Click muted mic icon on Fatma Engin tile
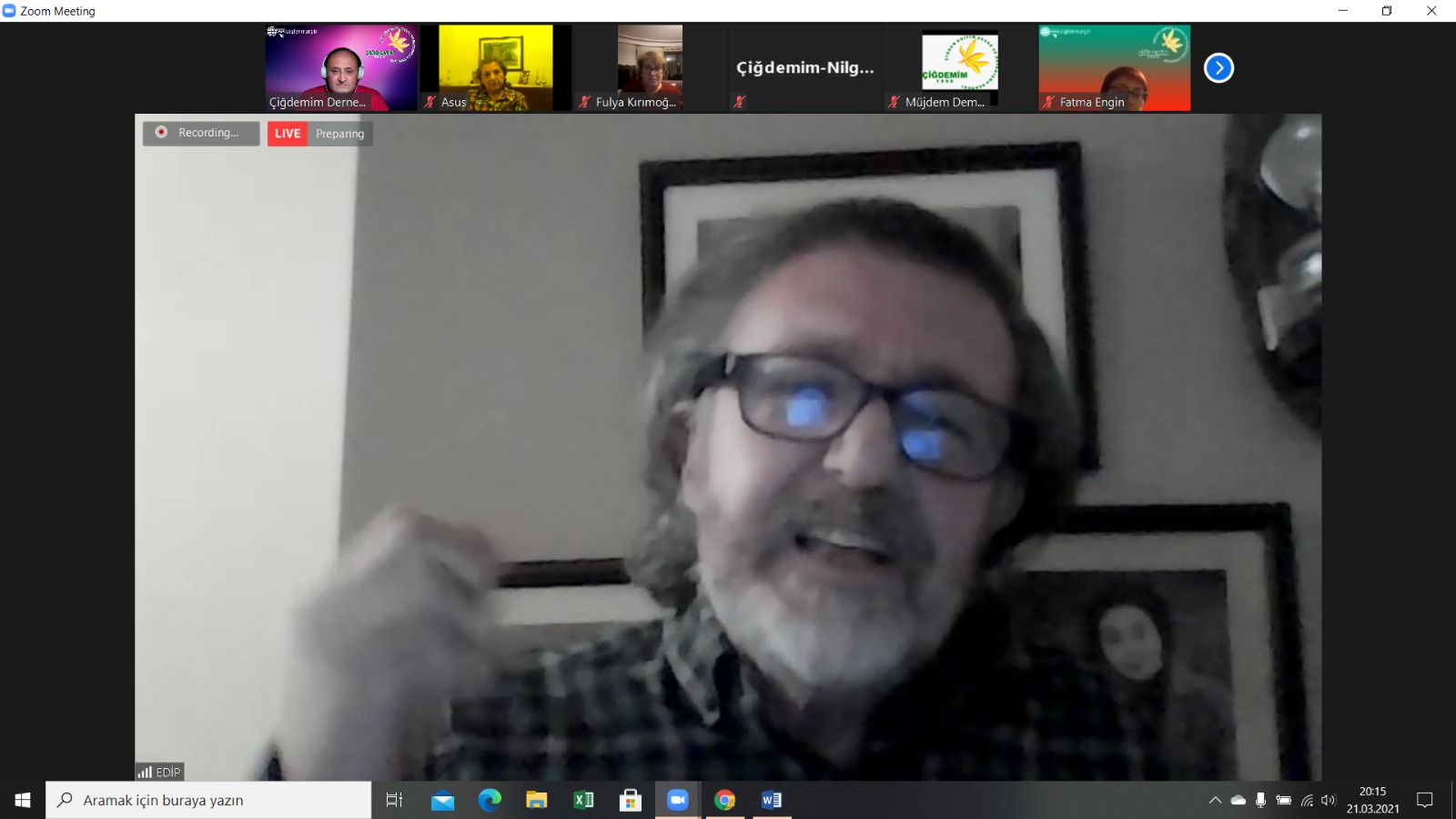 (x=1049, y=102)
